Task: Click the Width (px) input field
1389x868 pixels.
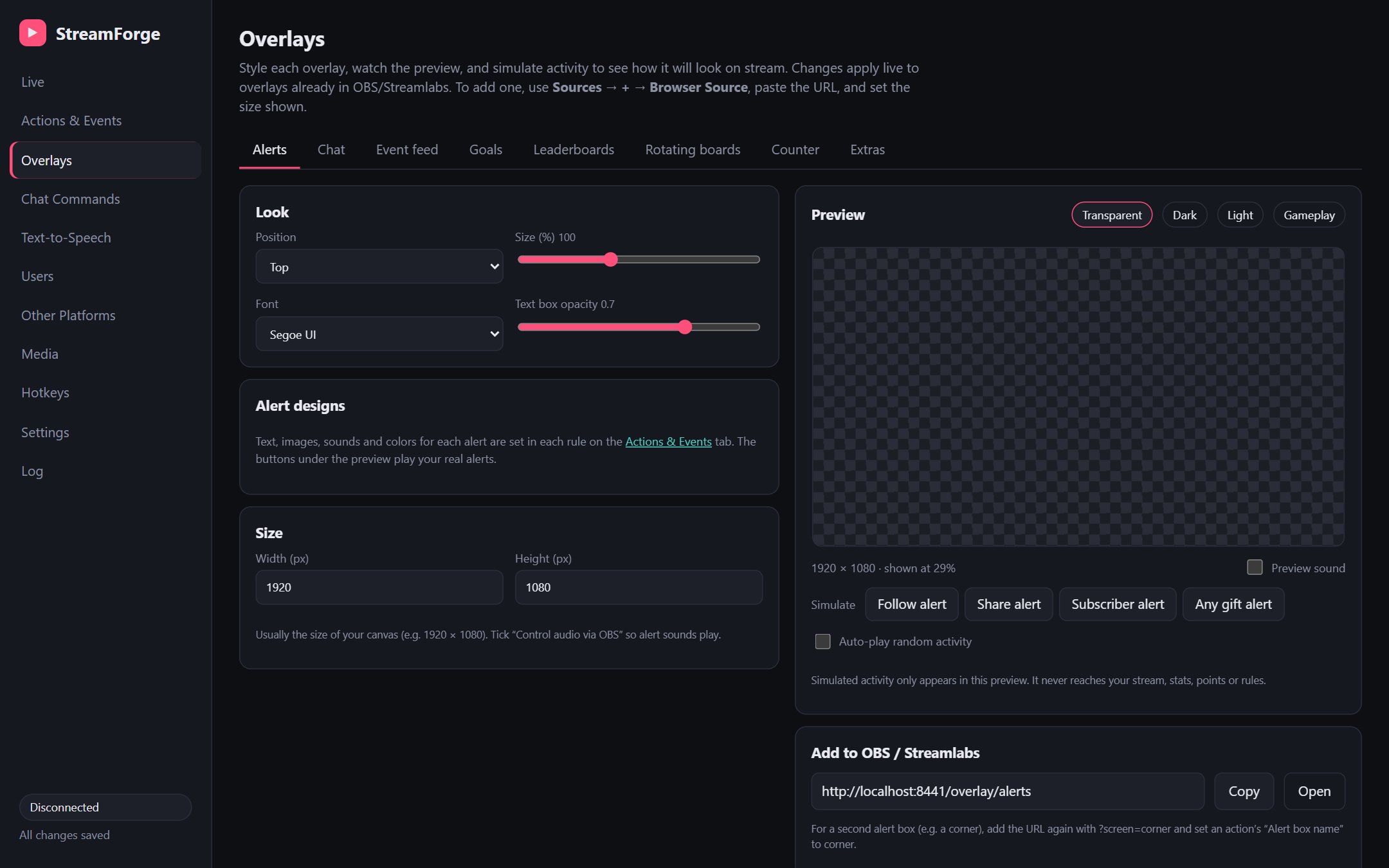Action: 379,587
